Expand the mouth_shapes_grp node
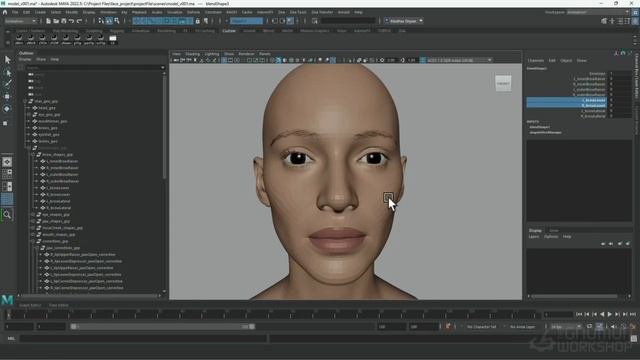This screenshot has width=640, height=360. (x=33, y=235)
